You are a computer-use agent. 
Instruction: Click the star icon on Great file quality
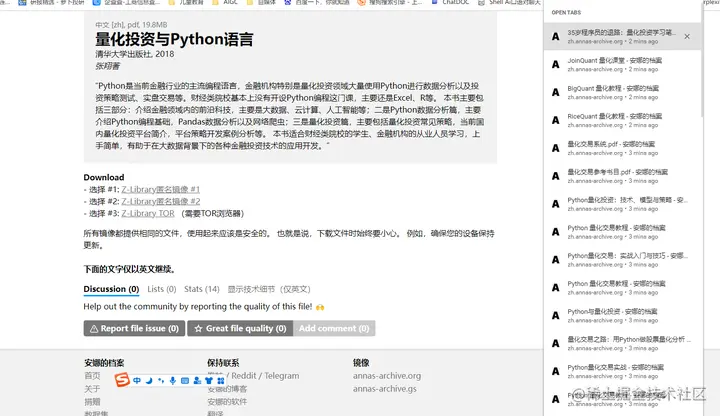(198, 329)
